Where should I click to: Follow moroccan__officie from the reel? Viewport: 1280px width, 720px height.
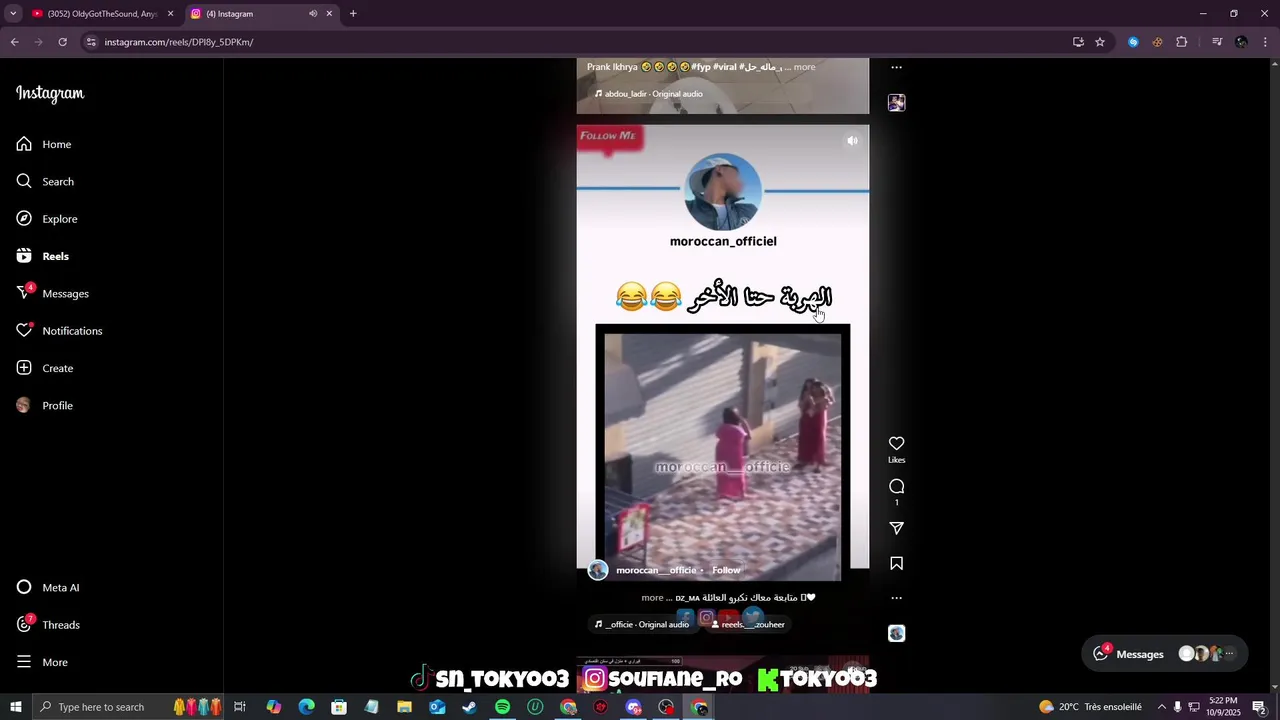(x=726, y=570)
